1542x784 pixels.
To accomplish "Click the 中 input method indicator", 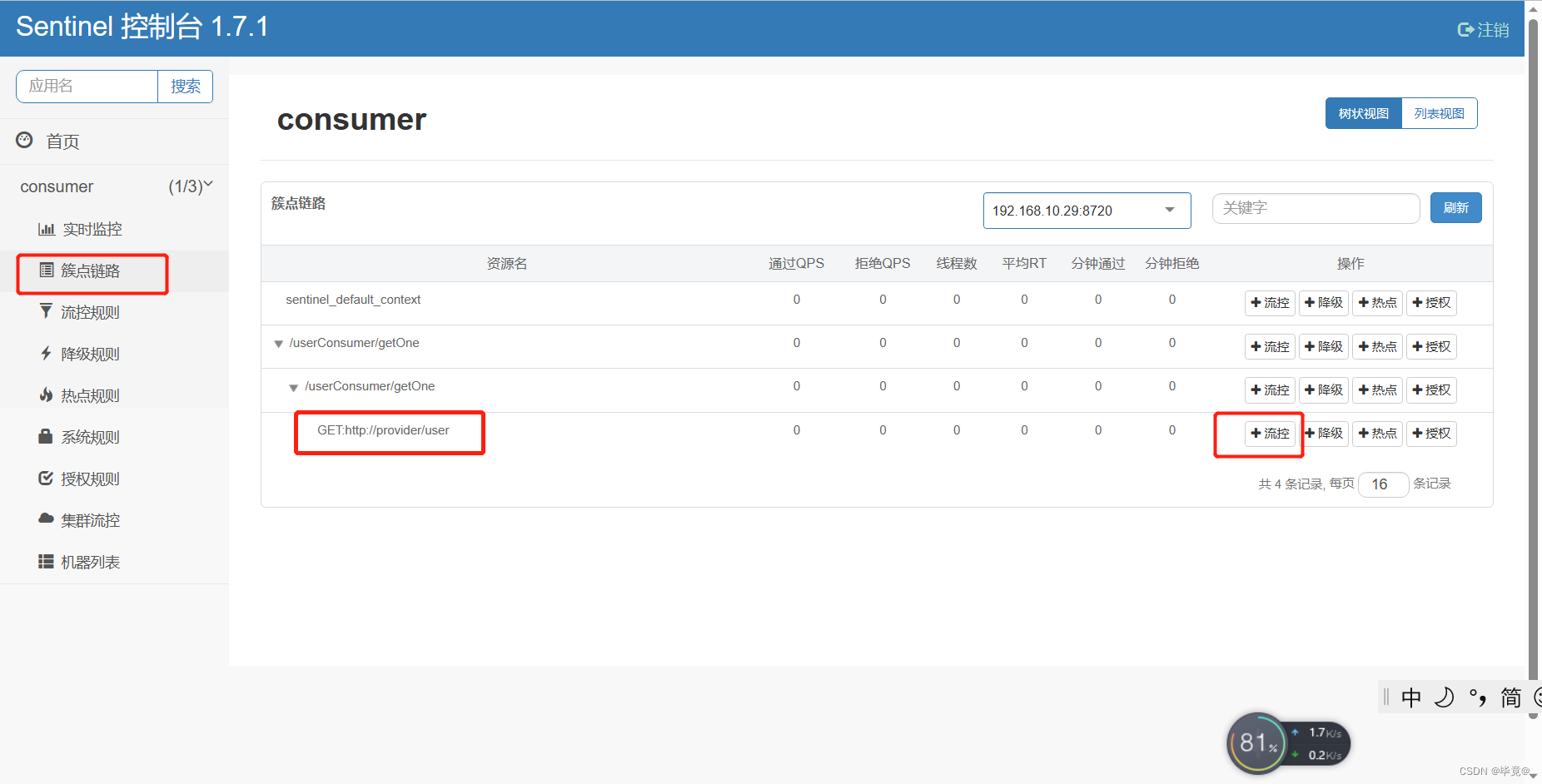I will [x=1411, y=697].
